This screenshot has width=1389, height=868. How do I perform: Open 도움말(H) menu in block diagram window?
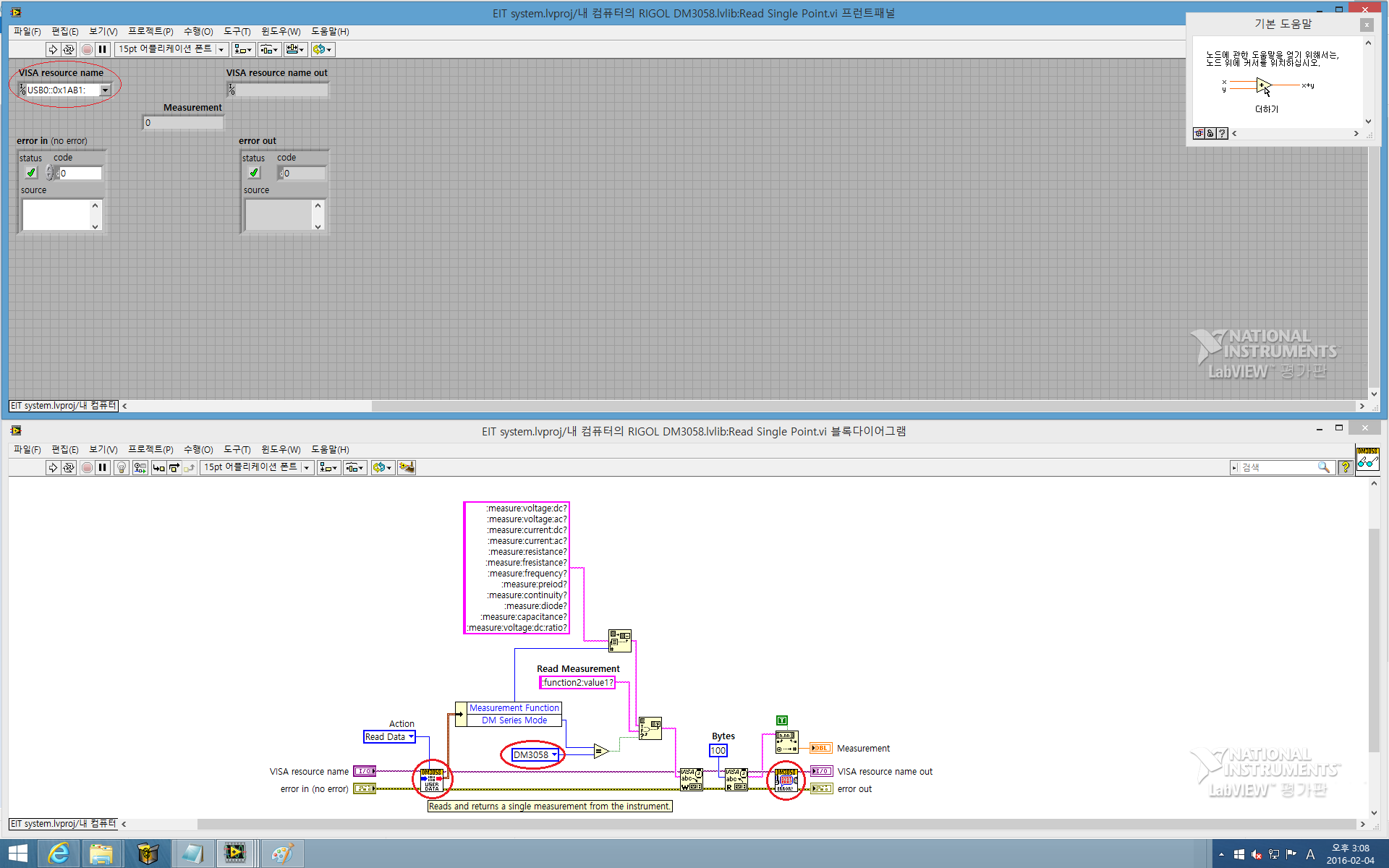[x=330, y=449]
